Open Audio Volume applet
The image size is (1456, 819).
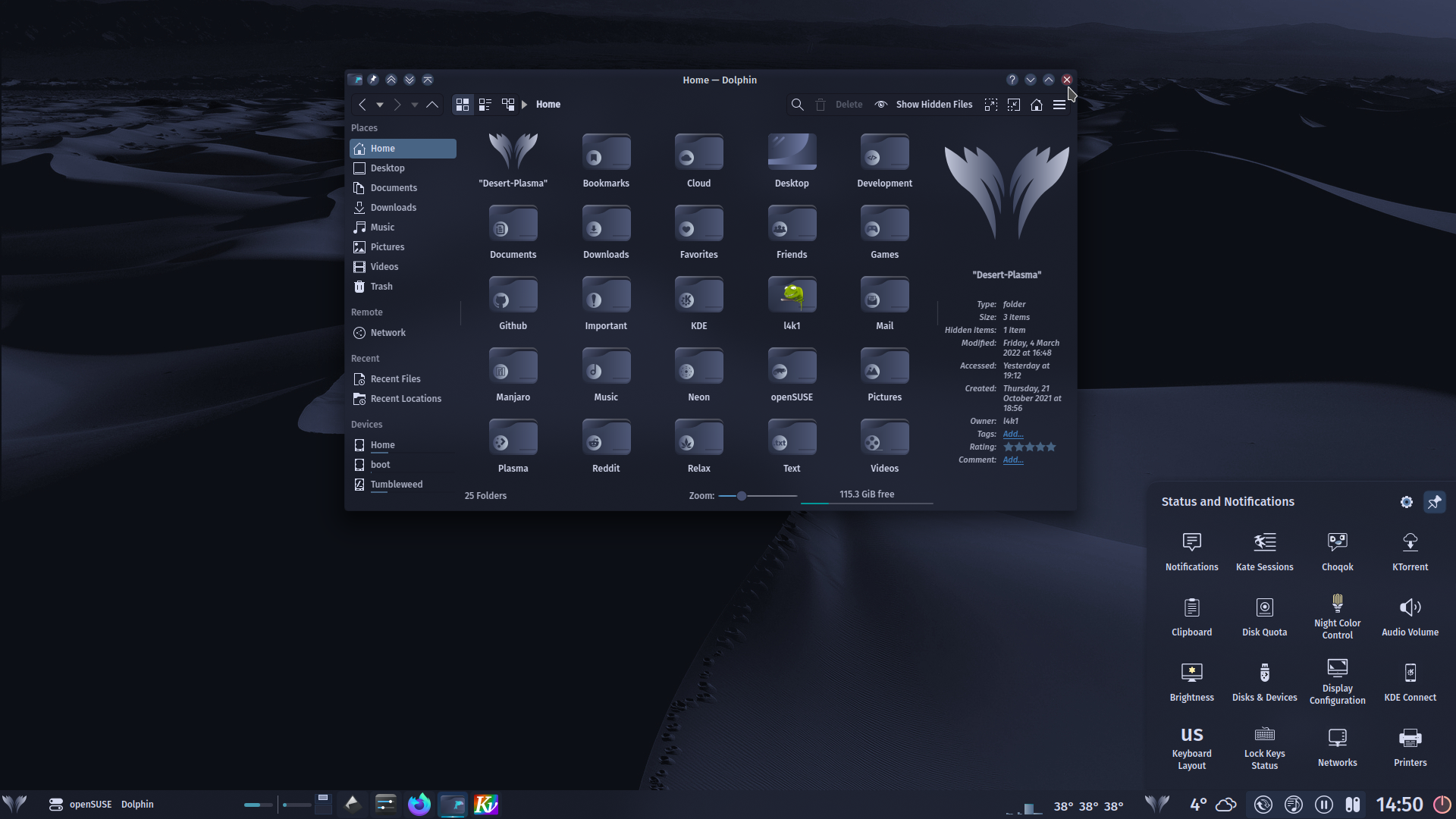pyautogui.click(x=1410, y=617)
